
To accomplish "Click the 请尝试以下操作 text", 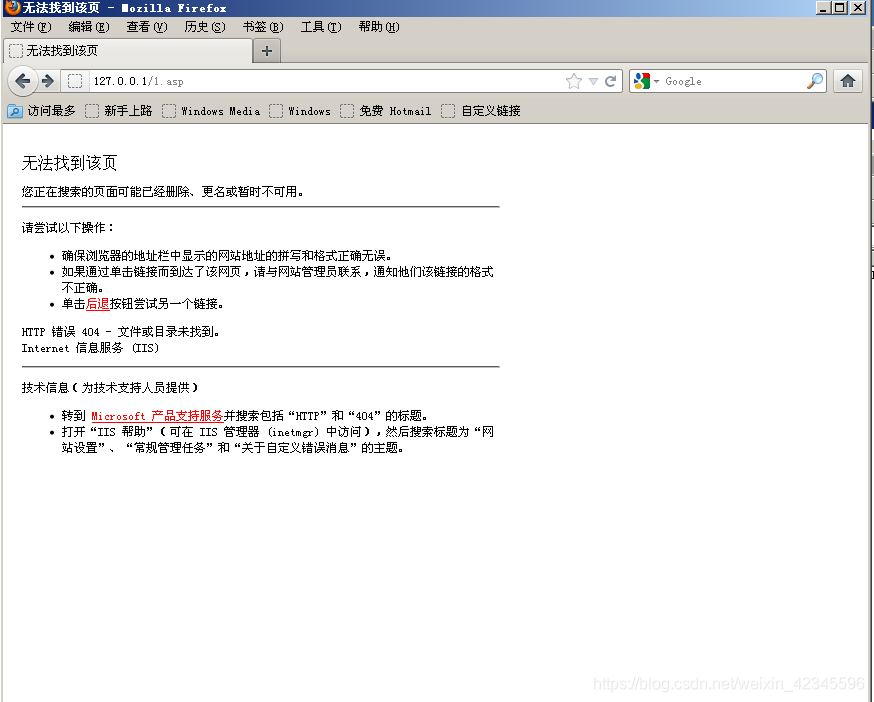I will pyautogui.click(x=67, y=227).
